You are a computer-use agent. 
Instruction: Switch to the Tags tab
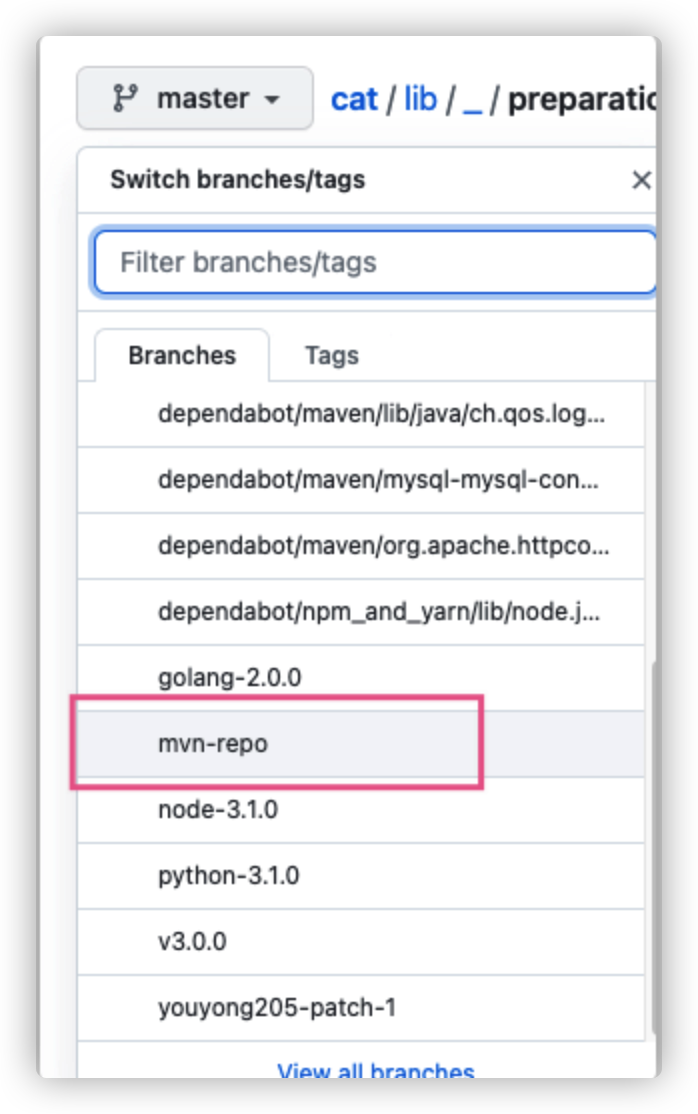(331, 355)
